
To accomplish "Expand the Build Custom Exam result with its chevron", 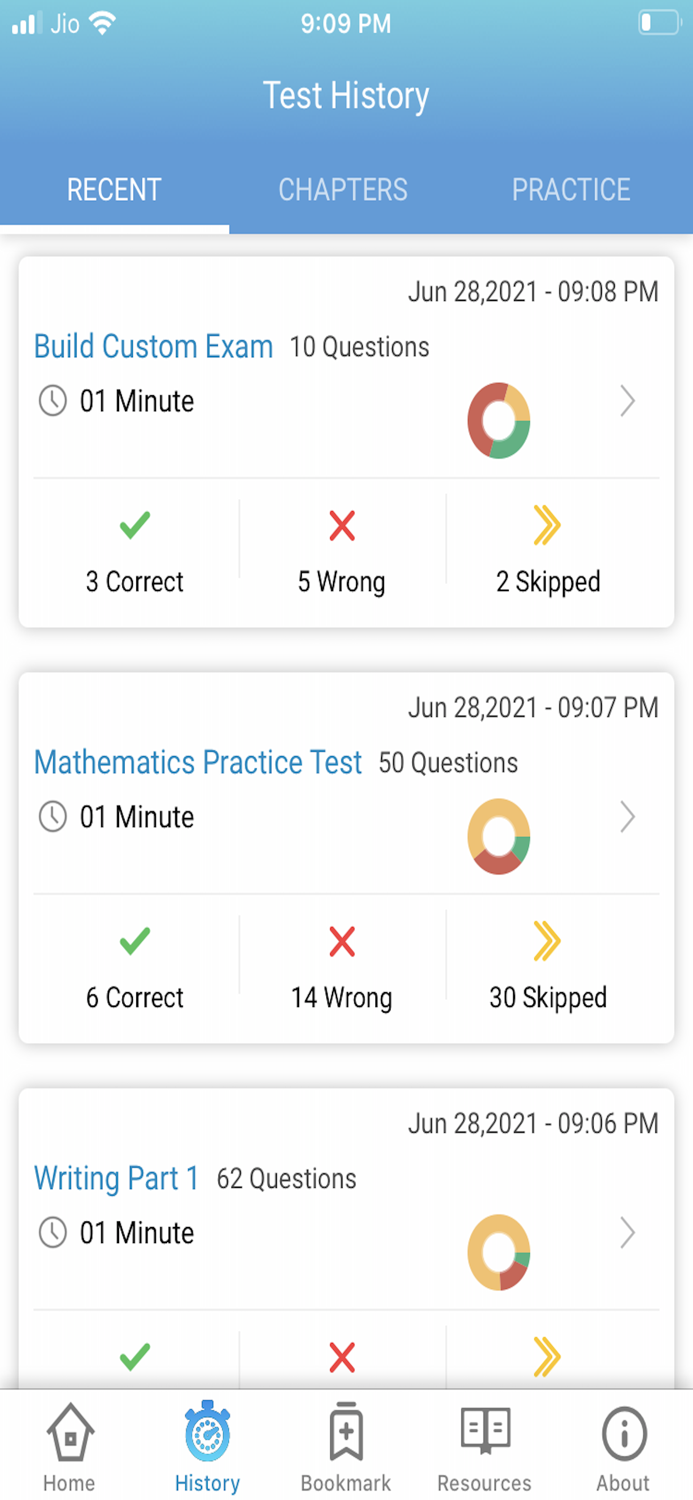I will (x=628, y=401).
